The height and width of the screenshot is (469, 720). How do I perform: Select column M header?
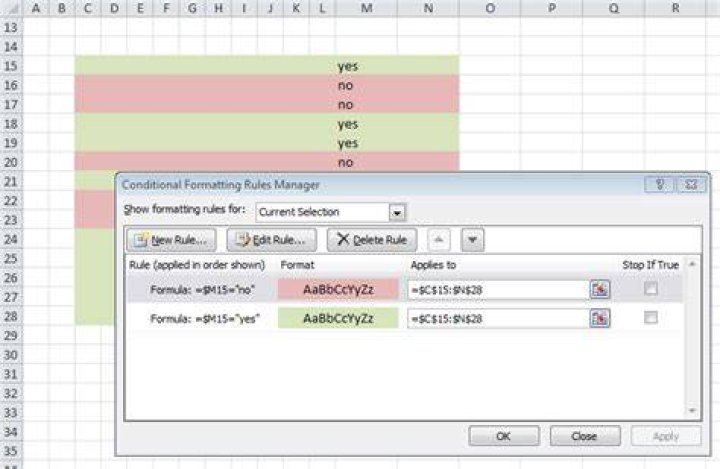tap(366, 8)
